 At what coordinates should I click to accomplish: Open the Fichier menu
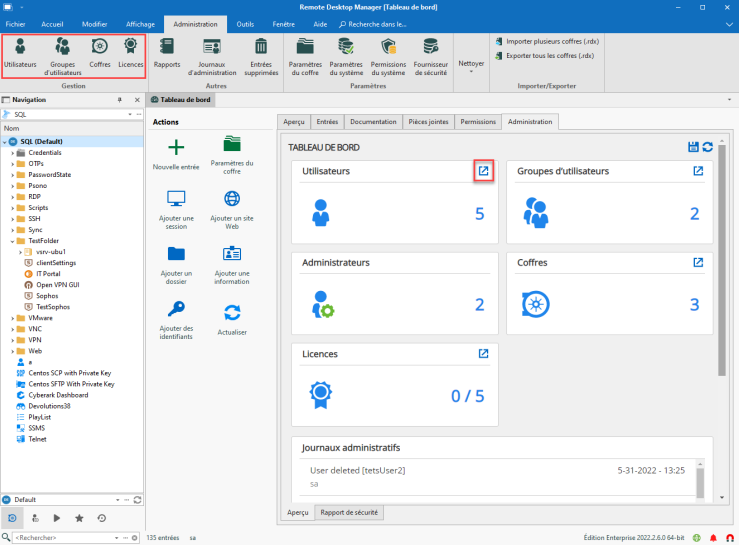point(16,24)
